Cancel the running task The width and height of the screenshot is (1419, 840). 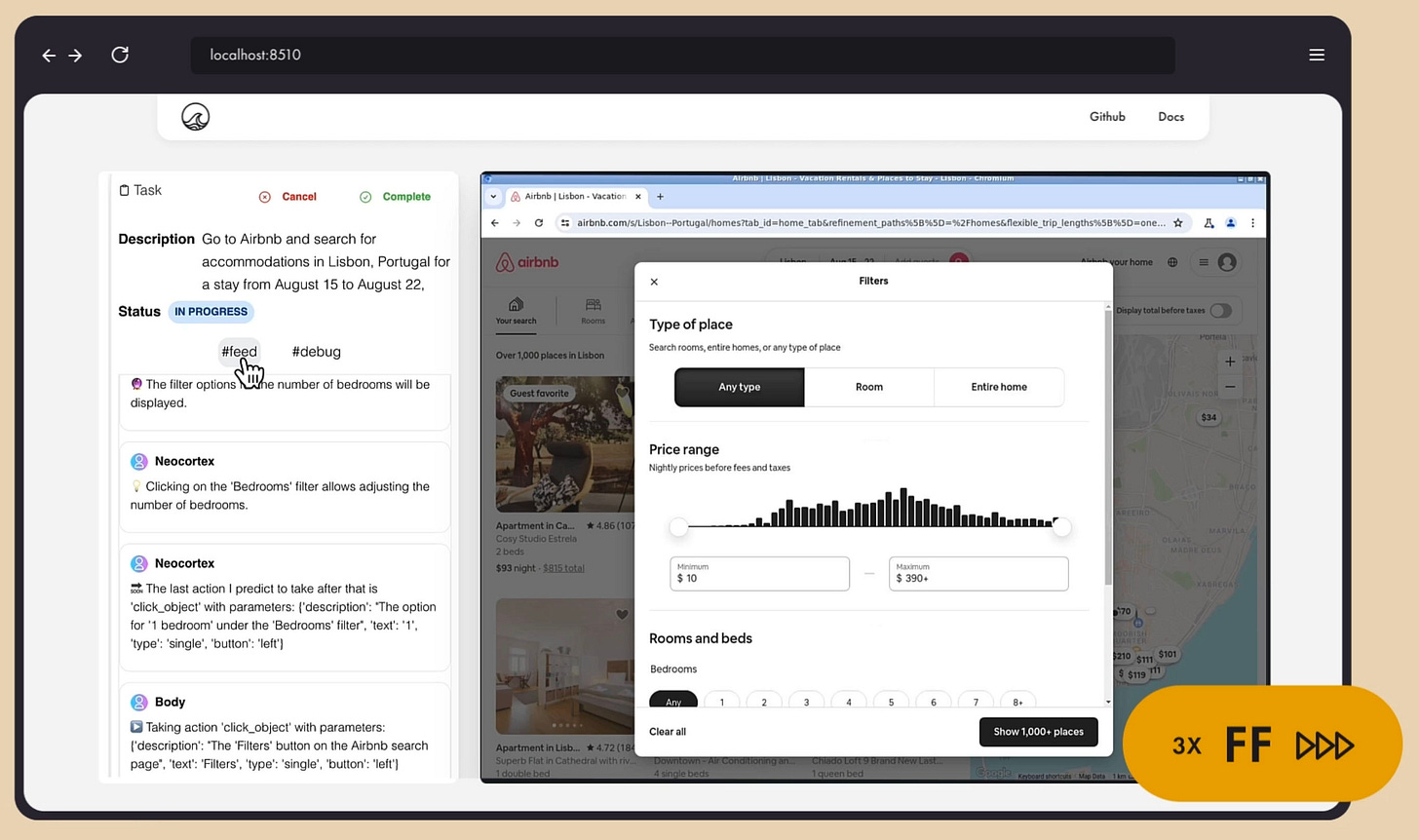coord(288,197)
